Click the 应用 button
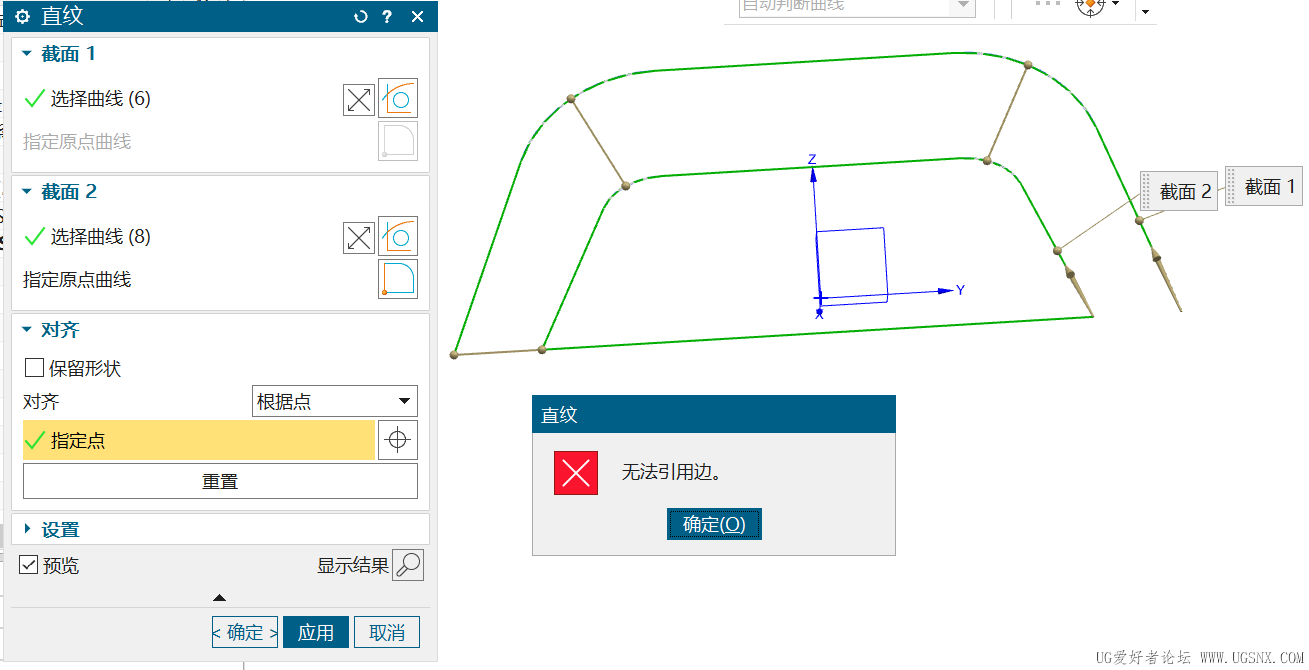Screen dimensions: 1309x670 click(x=316, y=632)
